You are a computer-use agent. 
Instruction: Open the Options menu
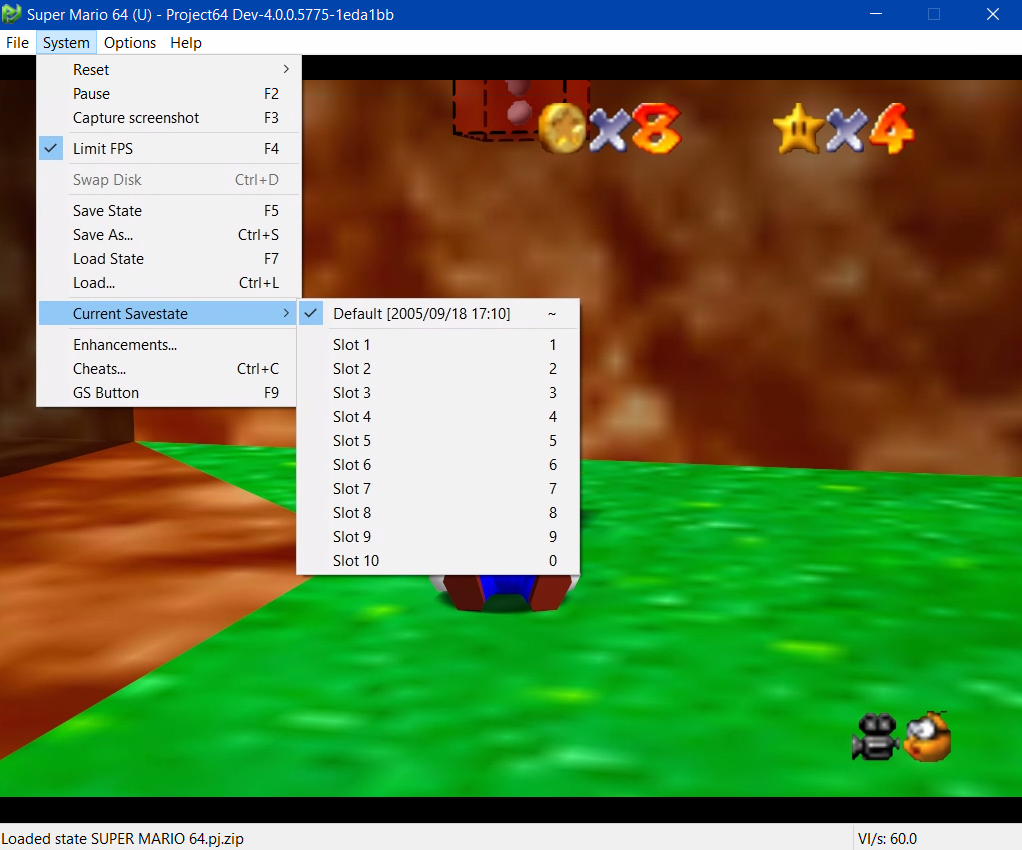[x=130, y=43]
